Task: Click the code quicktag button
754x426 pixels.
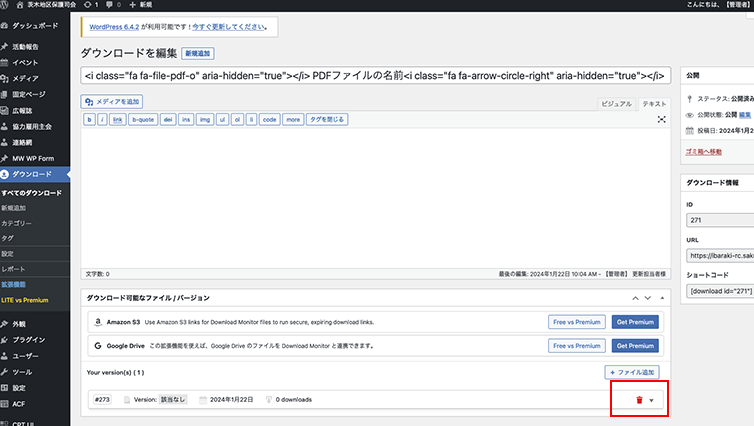Action: 269,119
